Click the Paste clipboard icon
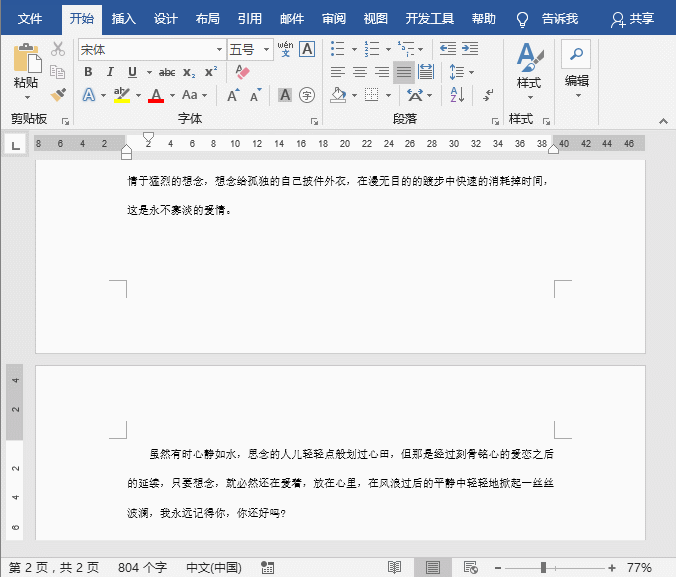 pos(27,57)
